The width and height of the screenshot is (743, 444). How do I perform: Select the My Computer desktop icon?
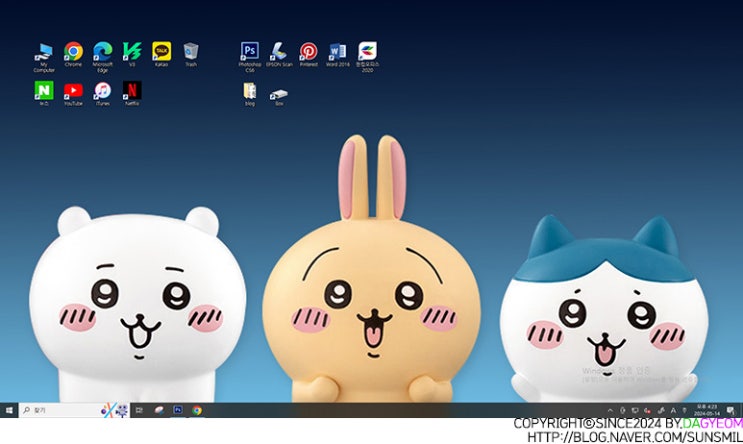(44, 57)
